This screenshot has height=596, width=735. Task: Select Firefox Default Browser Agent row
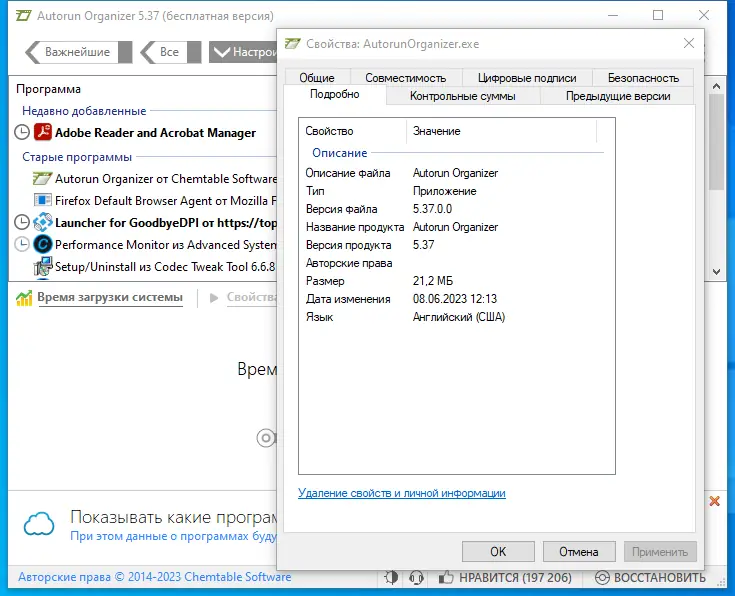pos(143,201)
